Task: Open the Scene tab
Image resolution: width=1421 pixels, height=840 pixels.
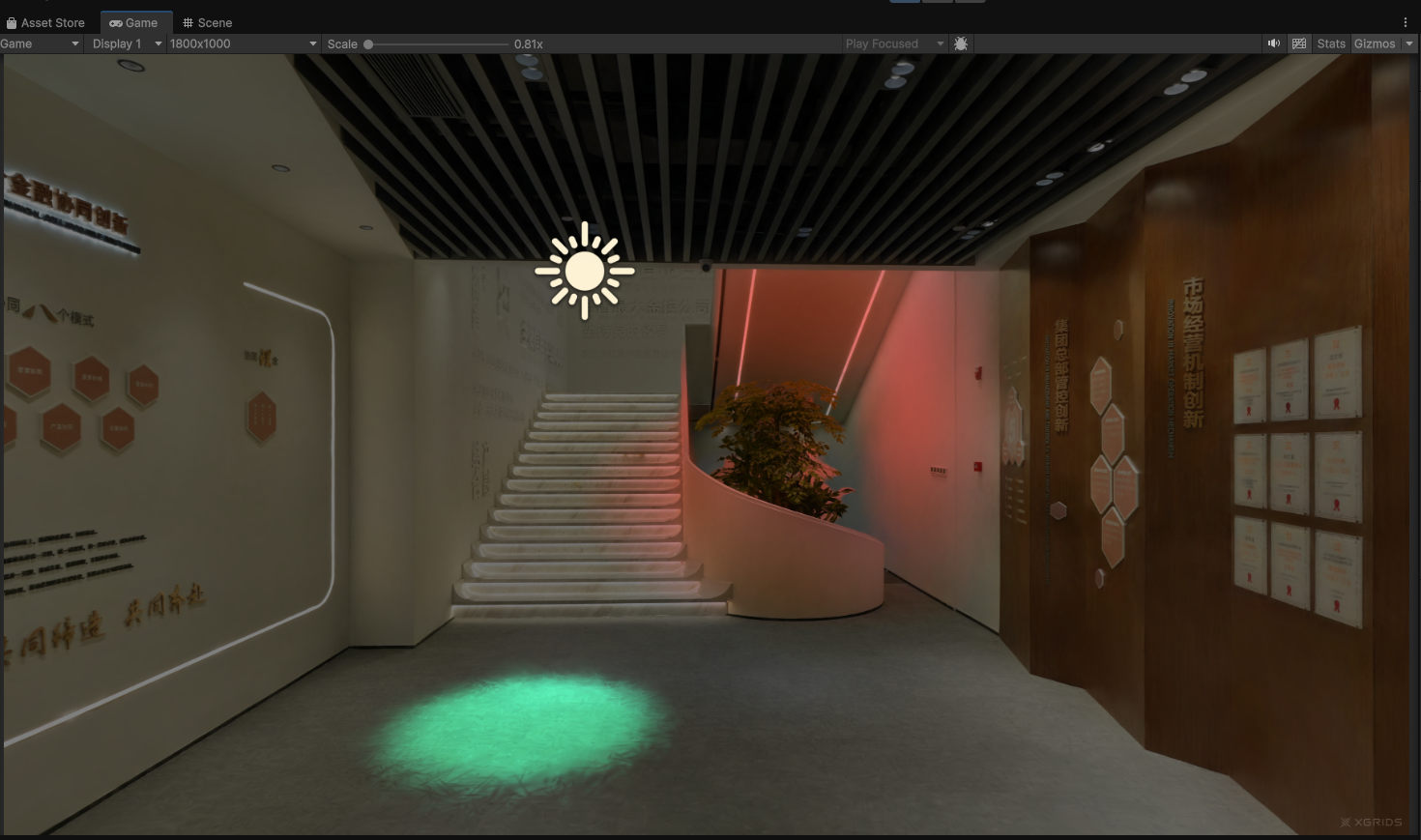Action: [x=207, y=22]
